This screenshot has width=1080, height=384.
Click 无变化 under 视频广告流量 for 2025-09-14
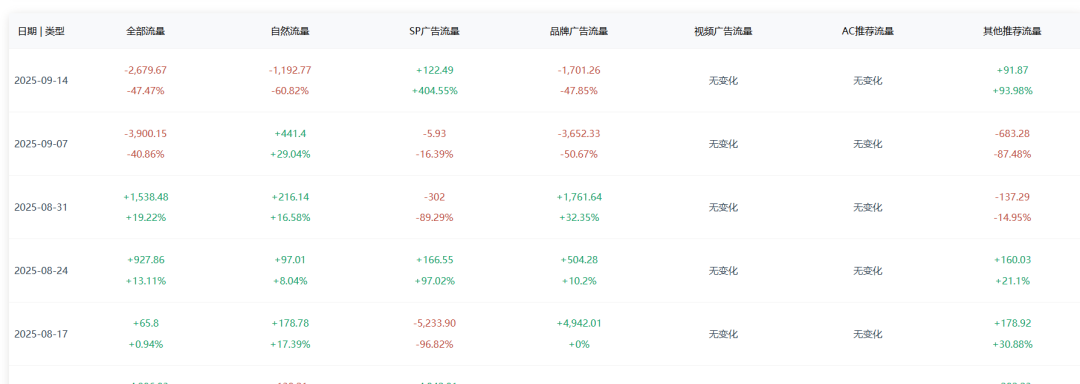coord(723,81)
